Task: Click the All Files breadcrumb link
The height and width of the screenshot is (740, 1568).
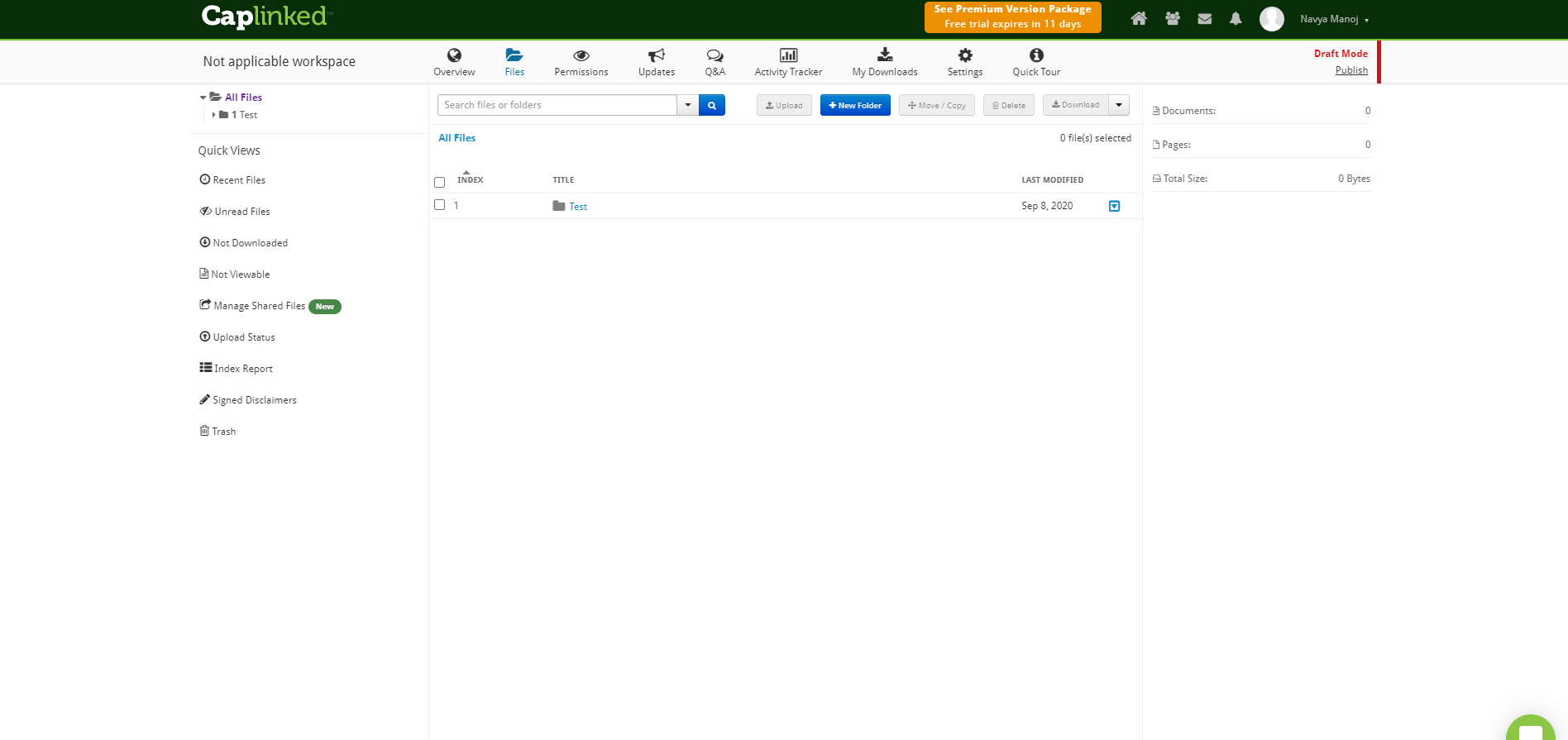Action: (457, 138)
